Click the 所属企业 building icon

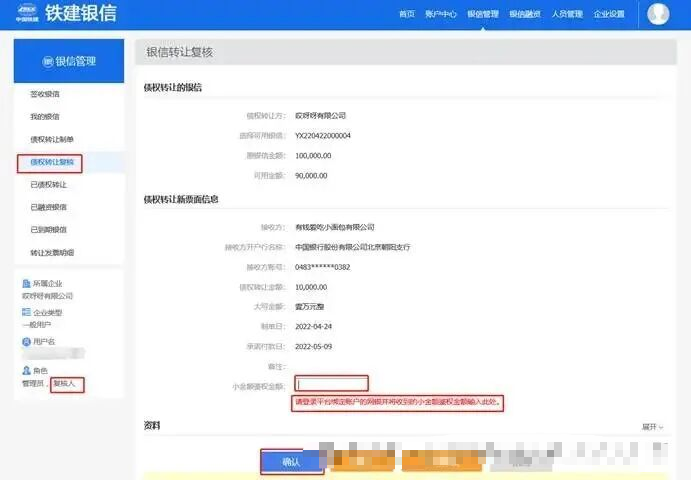pos(27,284)
